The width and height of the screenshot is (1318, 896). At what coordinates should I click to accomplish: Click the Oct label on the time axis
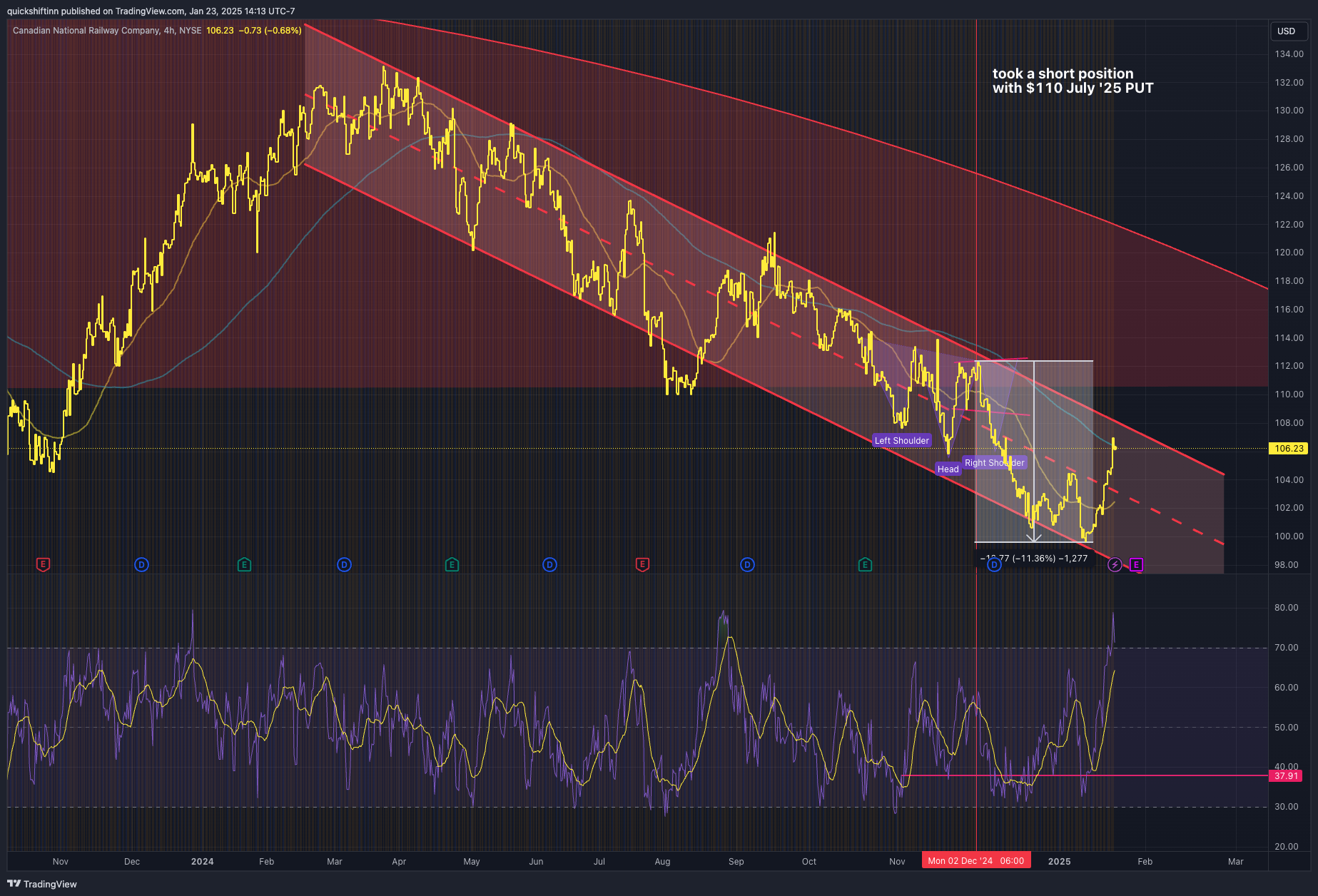click(x=809, y=862)
